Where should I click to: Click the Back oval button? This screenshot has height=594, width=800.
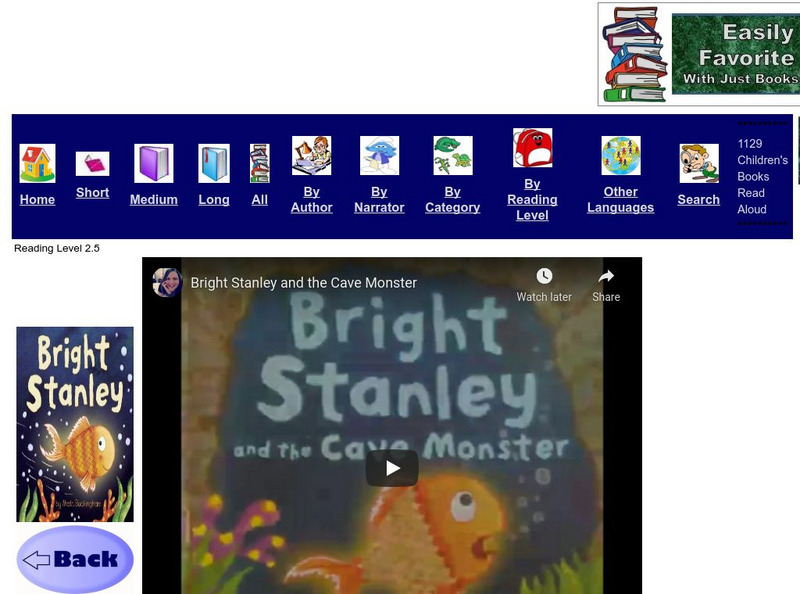(x=75, y=559)
